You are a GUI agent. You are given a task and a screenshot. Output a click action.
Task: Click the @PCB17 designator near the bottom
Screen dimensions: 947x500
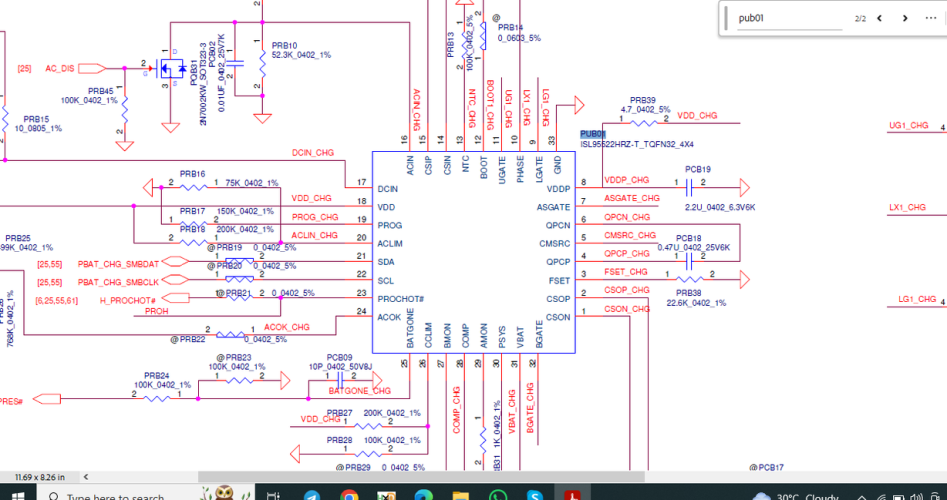[766, 467]
